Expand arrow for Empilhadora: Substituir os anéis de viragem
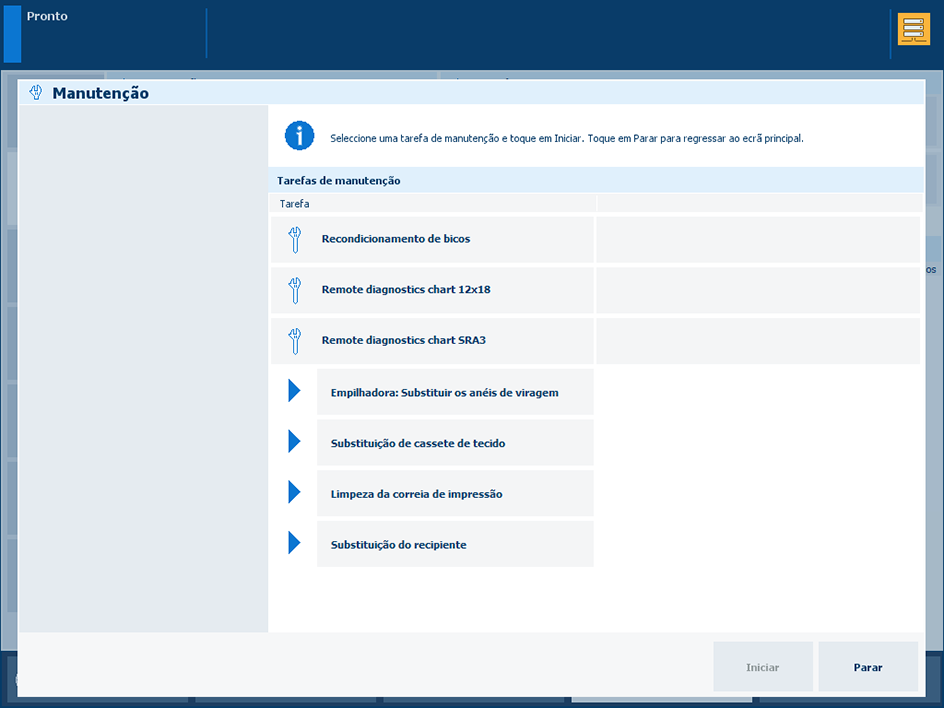944x708 pixels. (294, 391)
